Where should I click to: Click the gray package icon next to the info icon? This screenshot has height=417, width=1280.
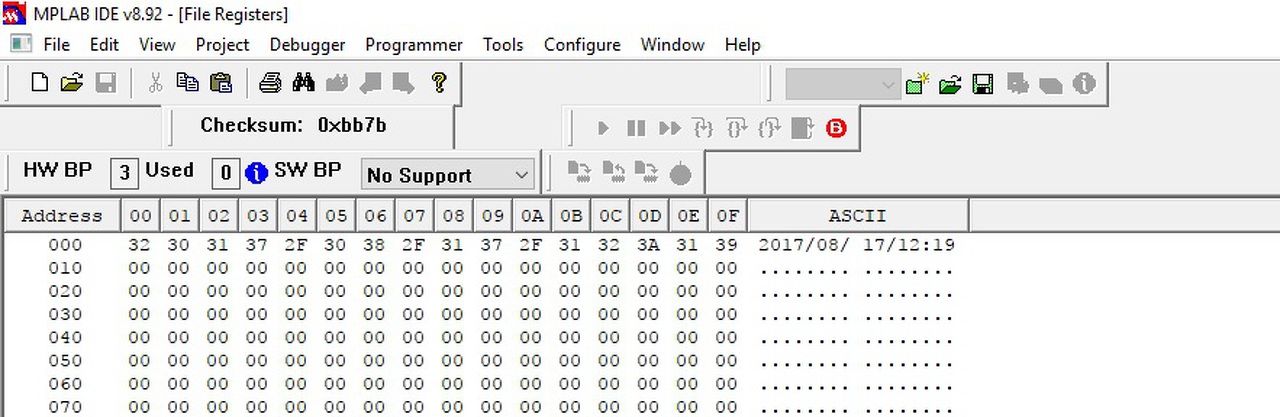tap(1051, 84)
